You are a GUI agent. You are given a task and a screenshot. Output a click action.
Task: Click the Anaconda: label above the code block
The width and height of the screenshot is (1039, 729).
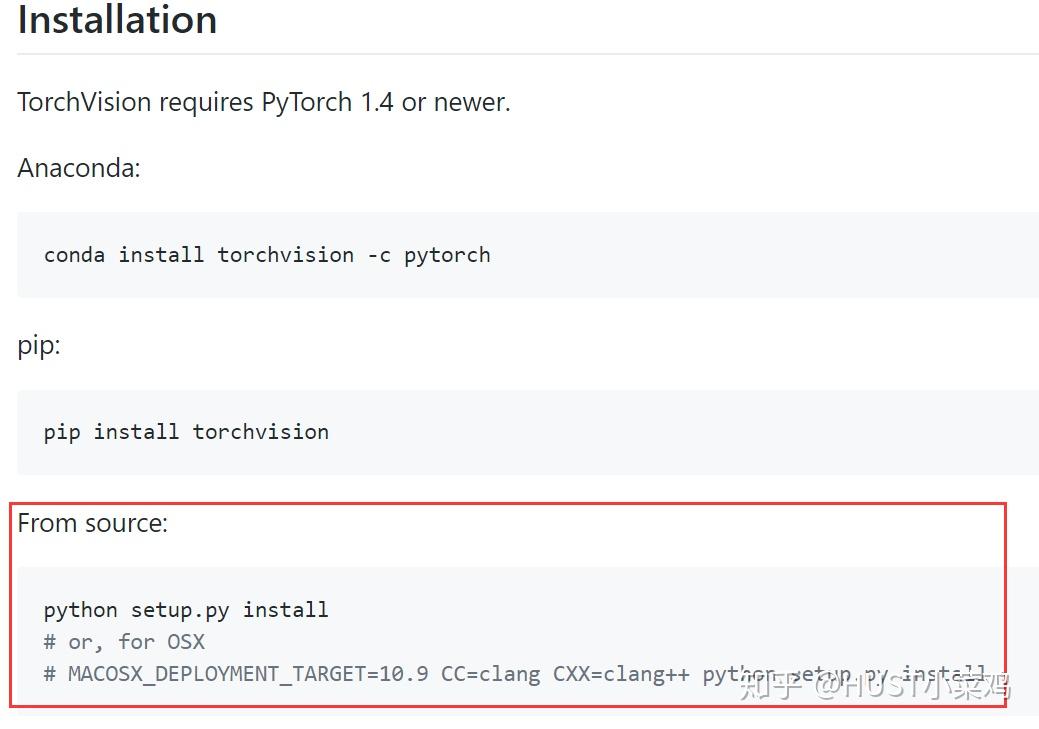(x=78, y=168)
